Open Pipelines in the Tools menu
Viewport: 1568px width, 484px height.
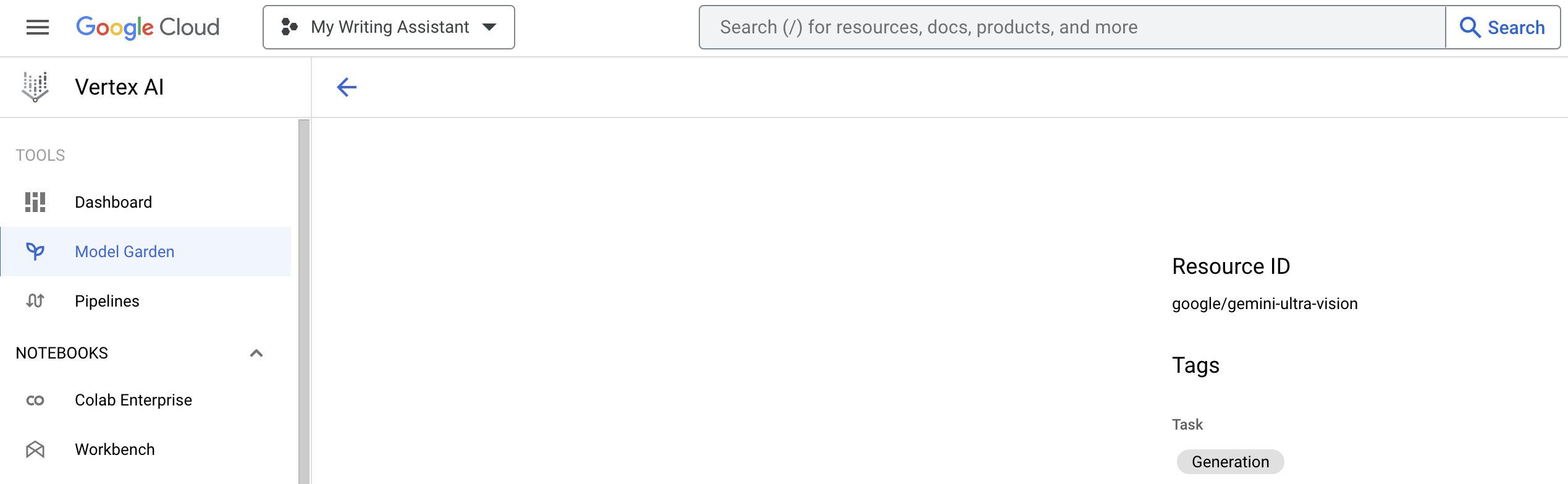click(107, 301)
